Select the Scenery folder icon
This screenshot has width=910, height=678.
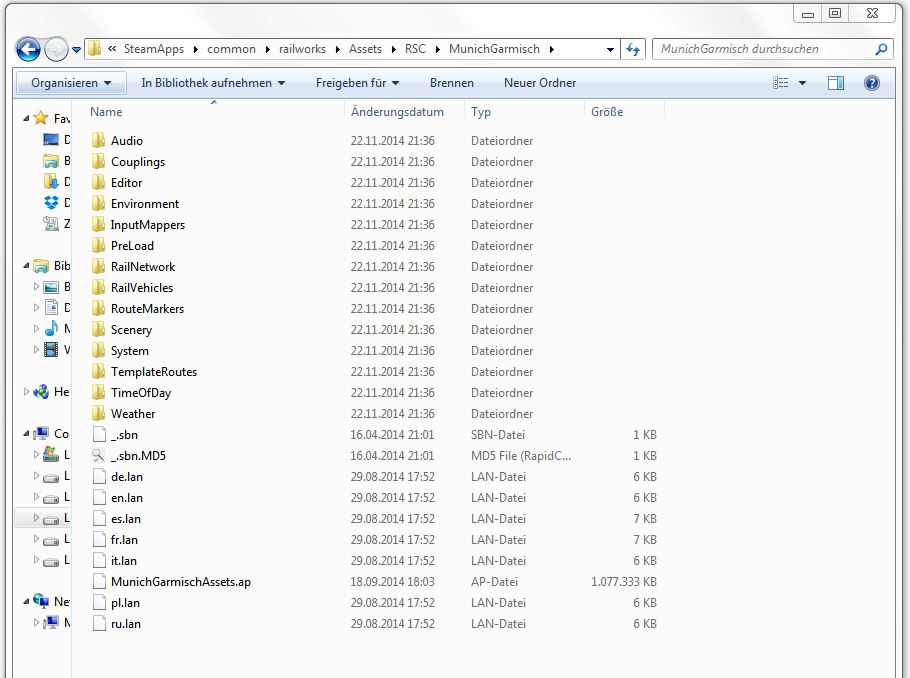tap(99, 329)
